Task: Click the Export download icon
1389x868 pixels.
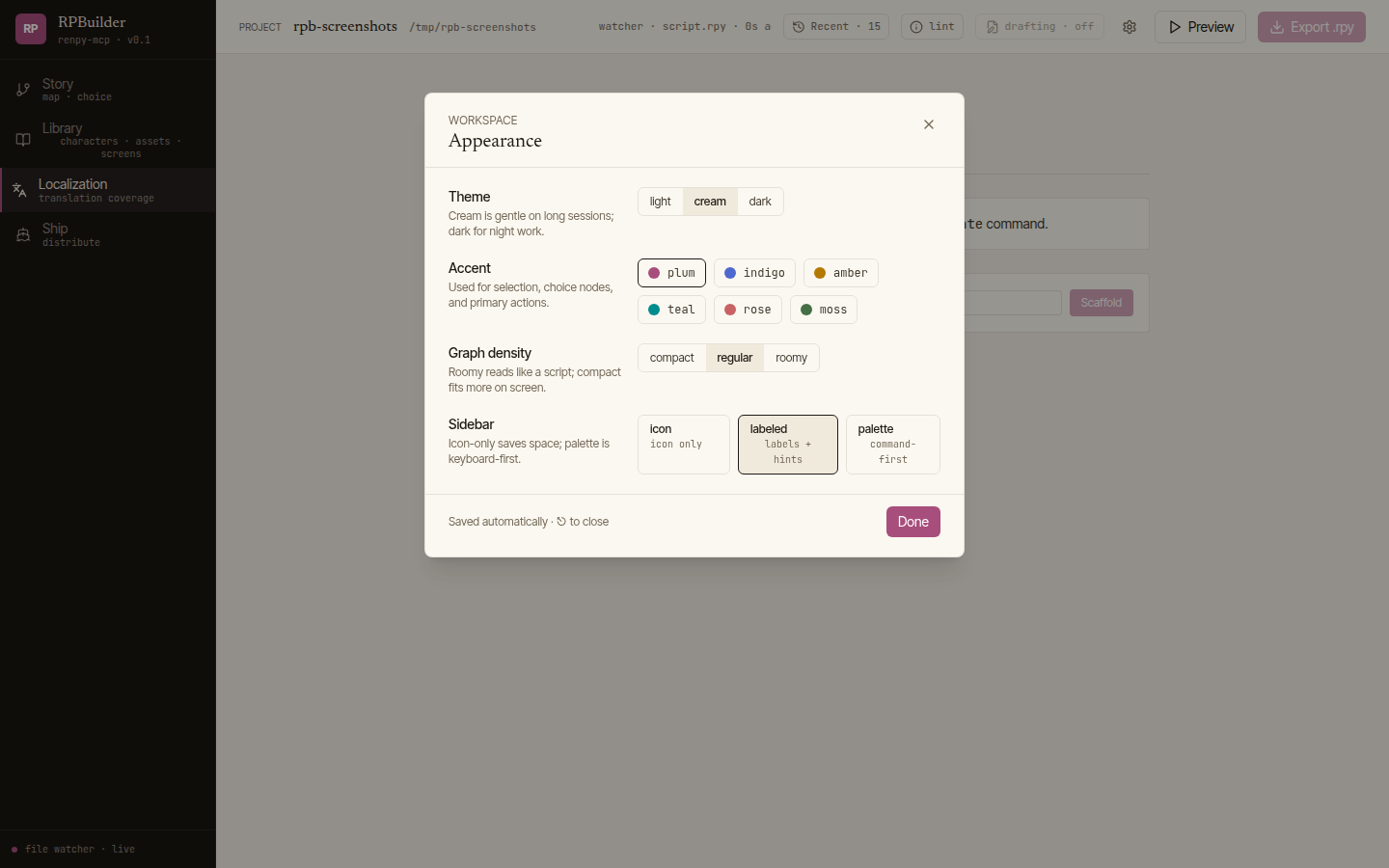Action: click(x=1277, y=27)
